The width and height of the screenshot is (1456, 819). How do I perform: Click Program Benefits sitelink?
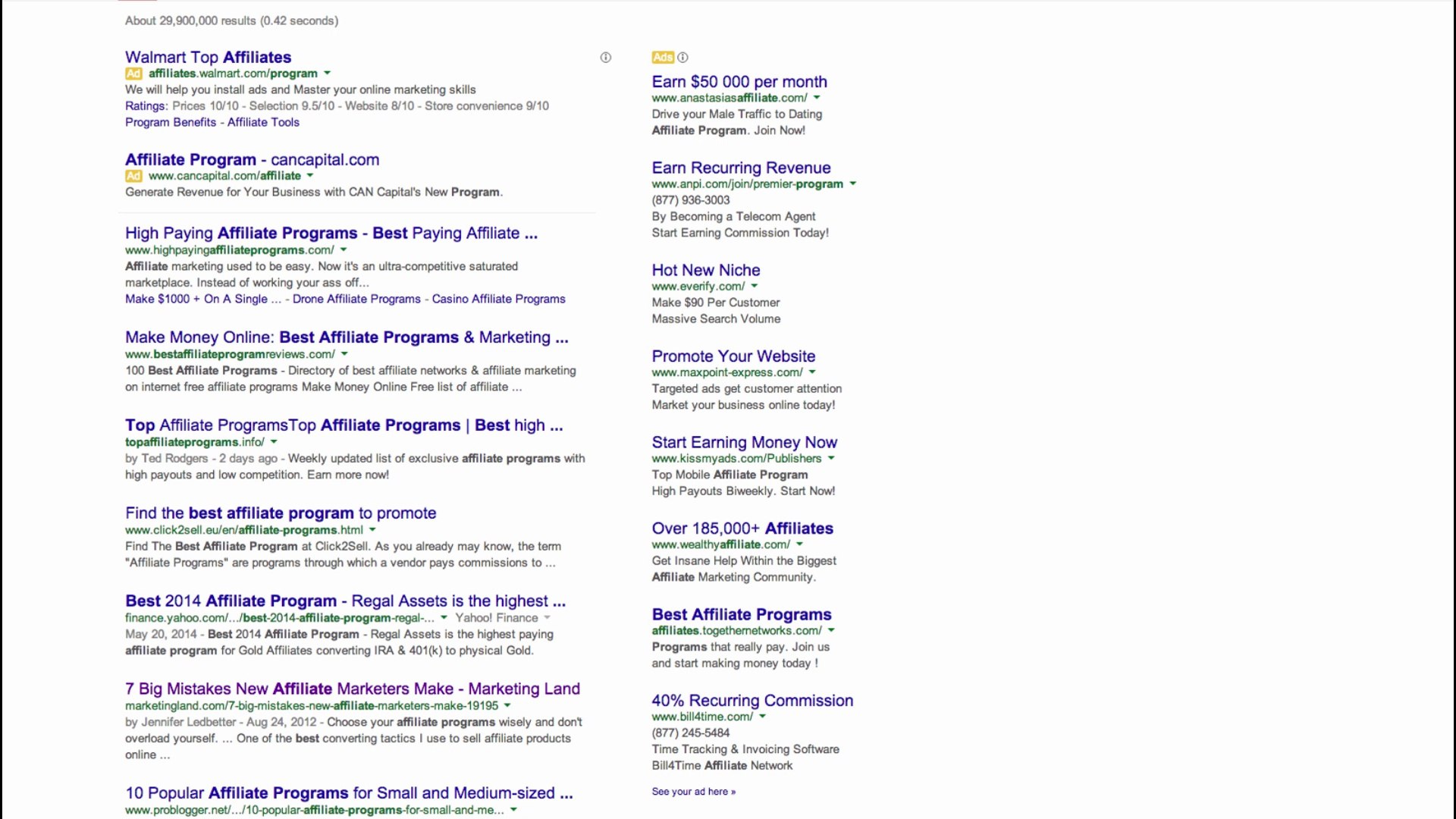tap(171, 122)
